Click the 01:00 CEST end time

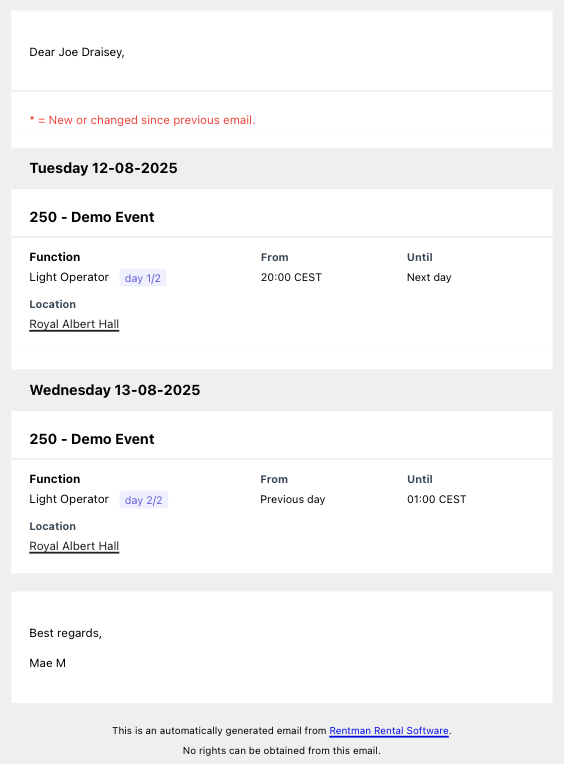pyautogui.click(x=436, y=499)
